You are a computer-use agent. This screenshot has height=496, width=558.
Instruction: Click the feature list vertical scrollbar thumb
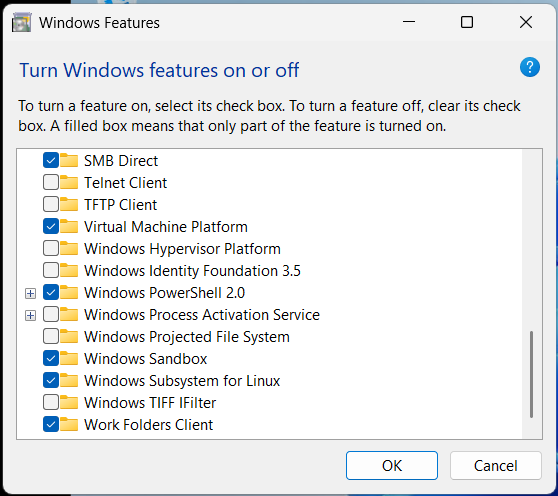click(531, 374)
